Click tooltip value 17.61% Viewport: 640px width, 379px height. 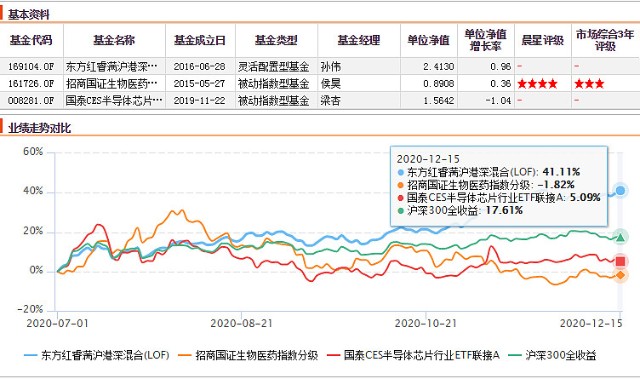point(504,211)
